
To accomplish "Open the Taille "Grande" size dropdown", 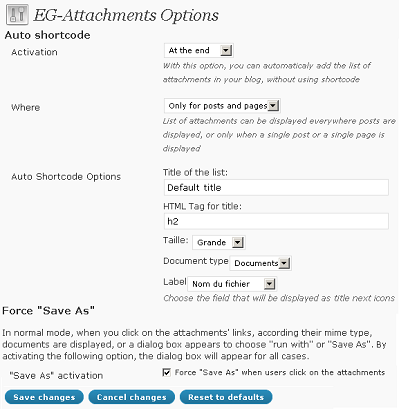I will 219,243.
